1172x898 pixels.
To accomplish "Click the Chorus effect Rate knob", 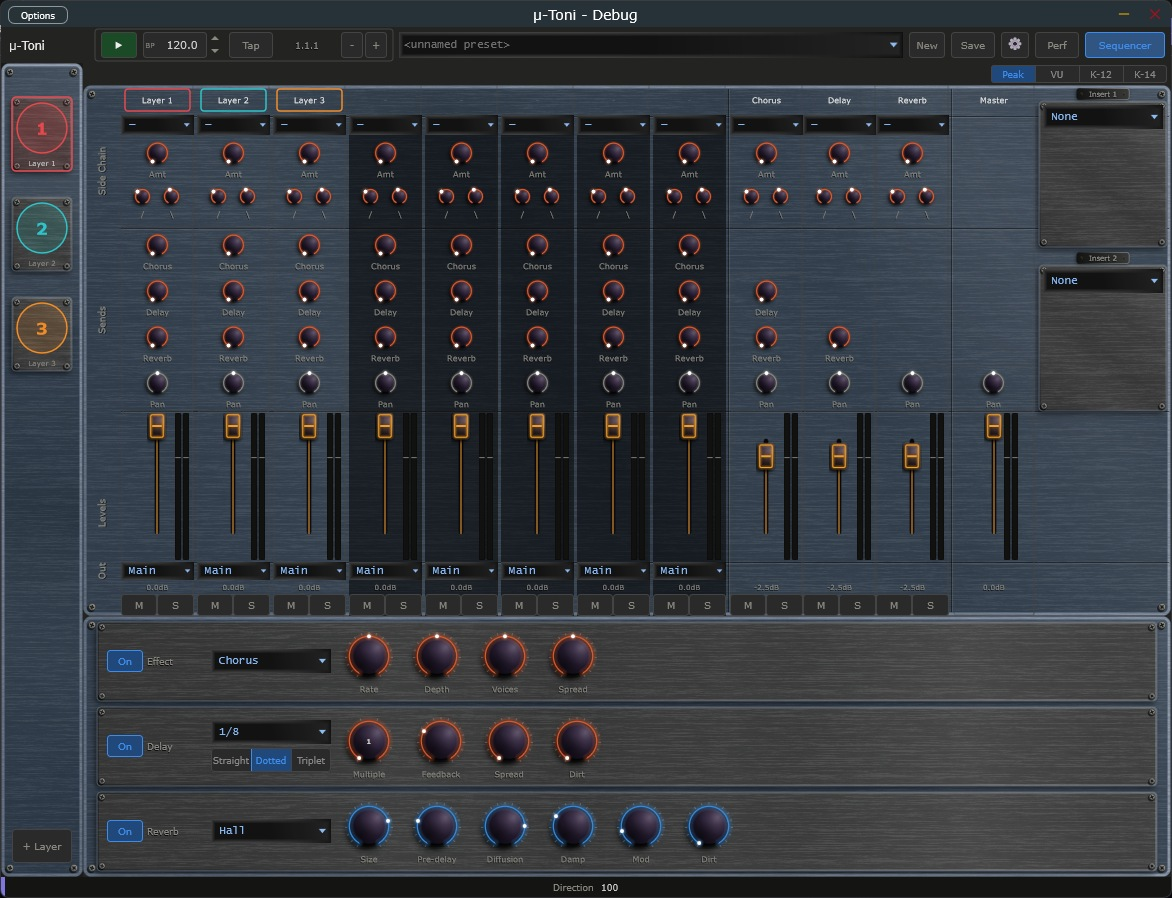I will (368, 656).
